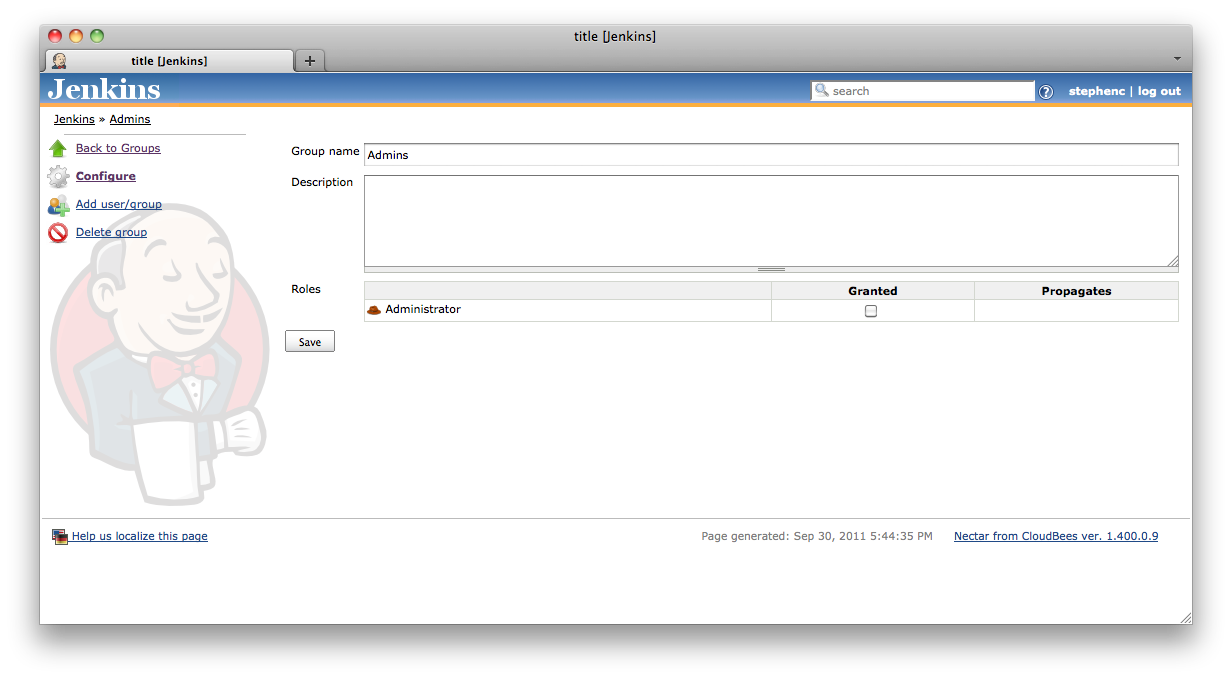The image size is (1232, 679).
Task: Toggle Granted checkbox for Administrator role
Action: pos(871,311)
